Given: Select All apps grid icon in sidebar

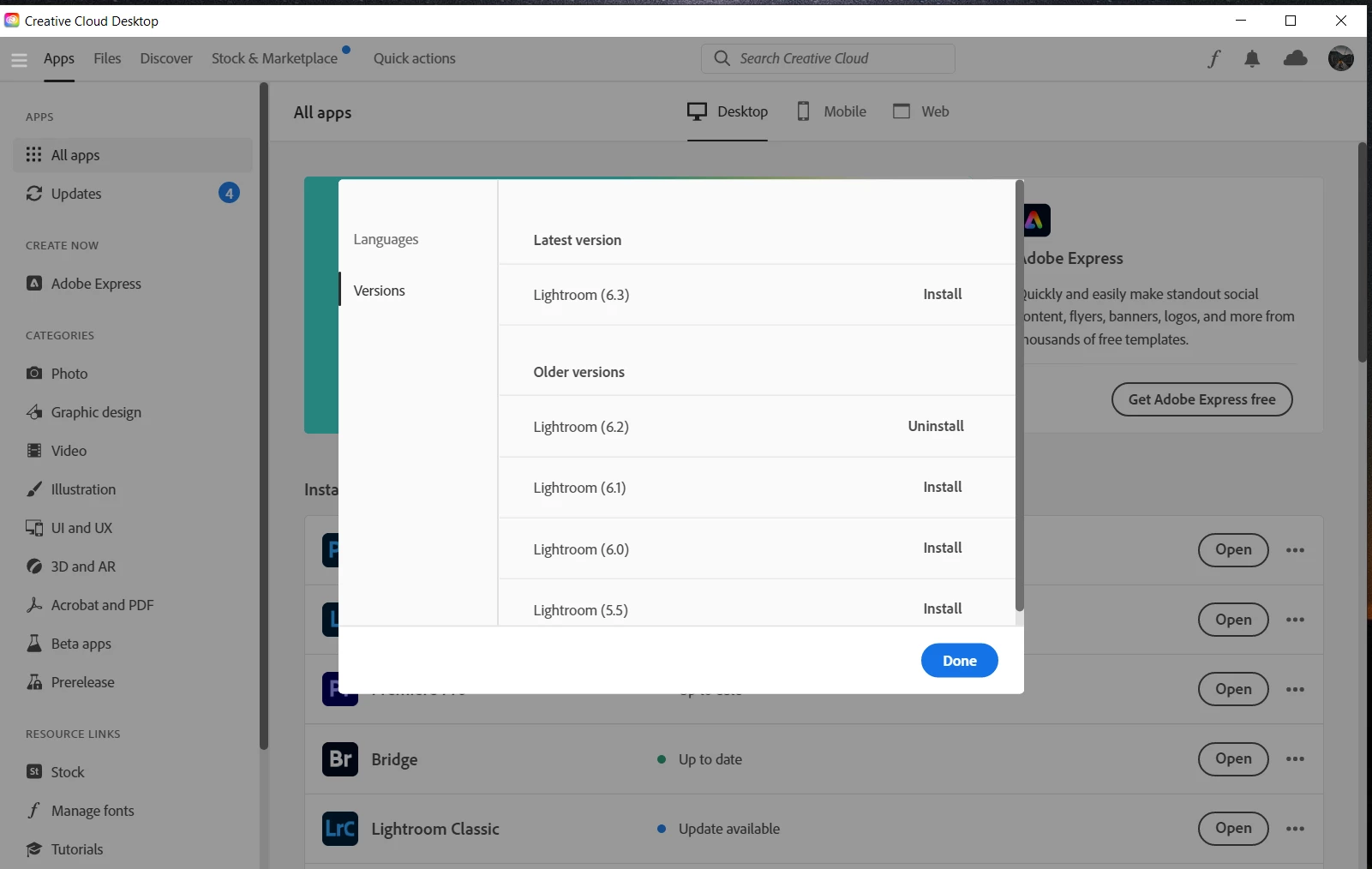Looking at the screenshot, I should 33,154.
